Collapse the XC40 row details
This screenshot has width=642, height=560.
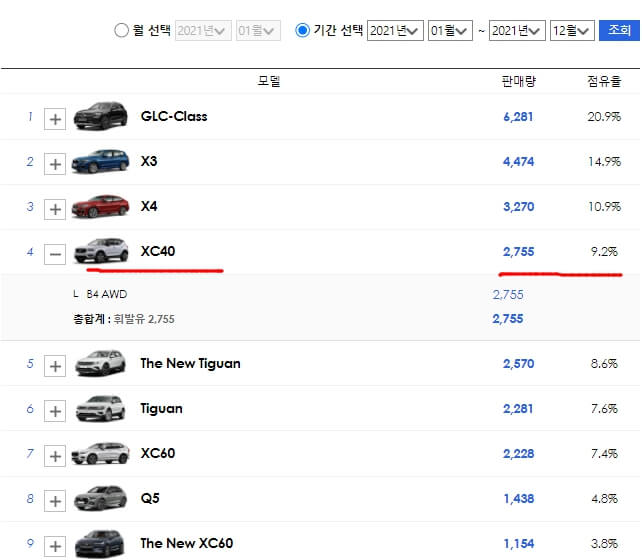[55, 254]
